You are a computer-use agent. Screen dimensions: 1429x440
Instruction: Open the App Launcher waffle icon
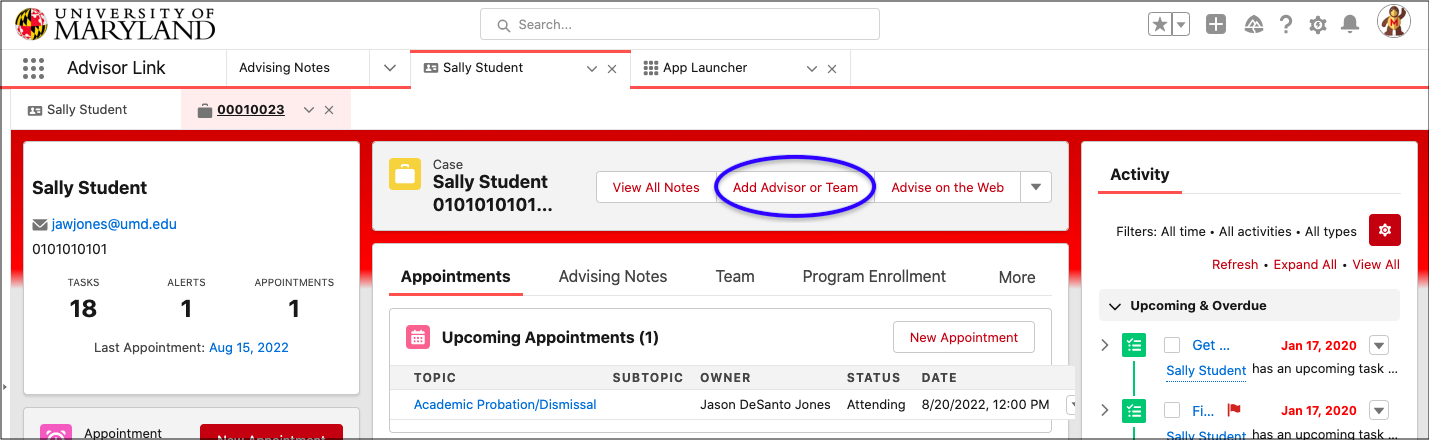tap(33, 68)
